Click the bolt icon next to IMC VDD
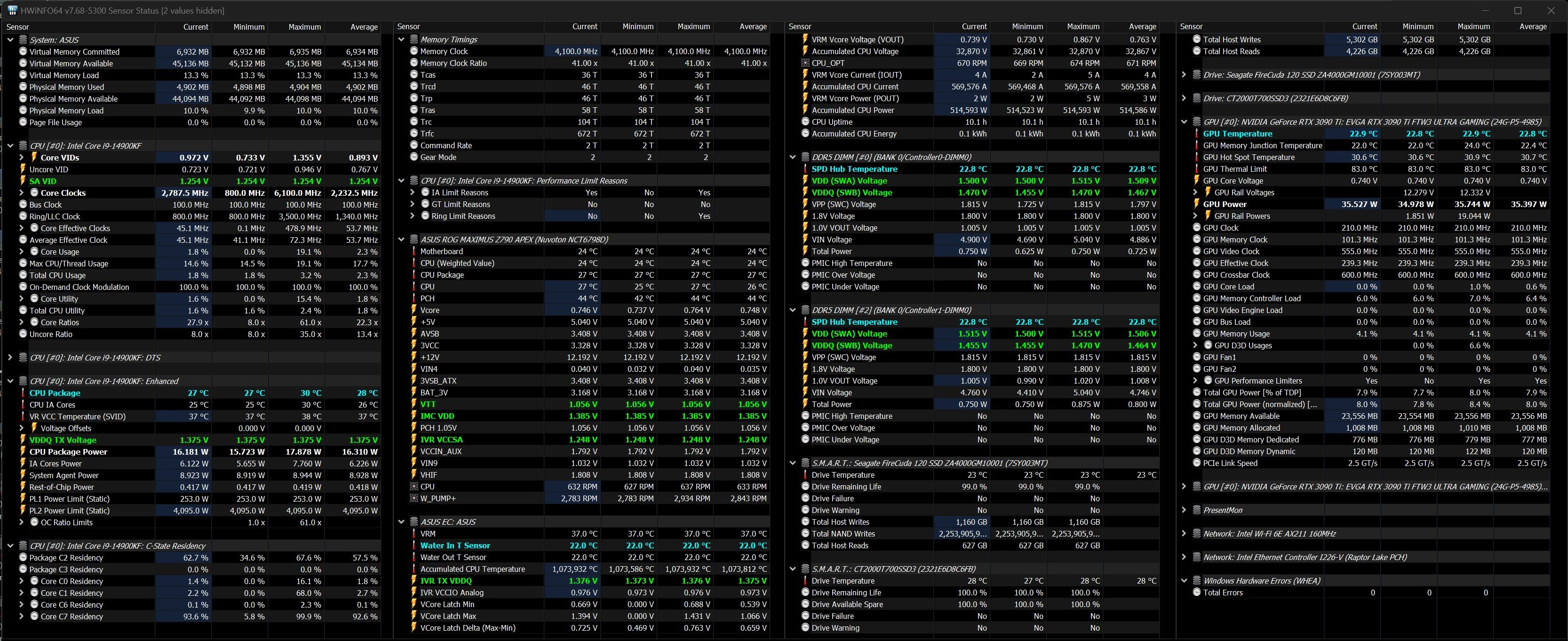This screenshot has width=1568, height=641. click(x=414, y=416)
